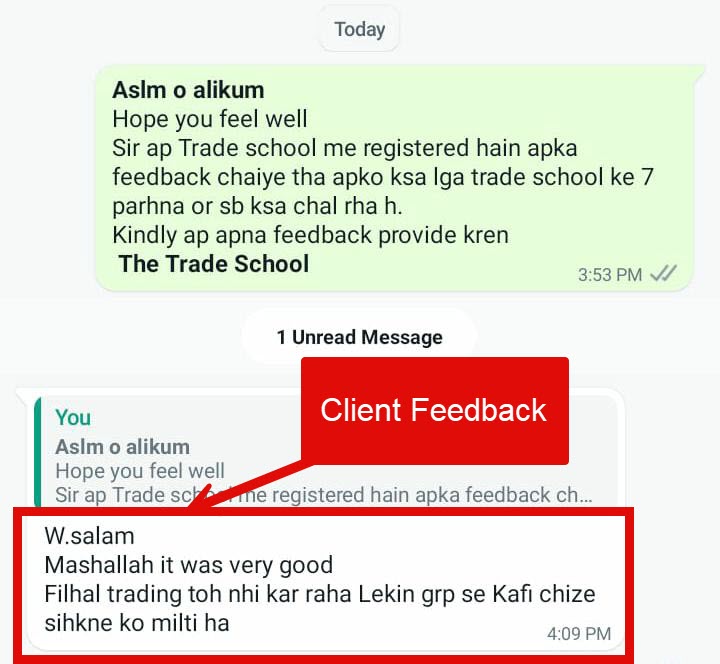Tap the 4:09 PM timestamp
Image resolution: width=720 pixels, height=664 pixels.
579,634
